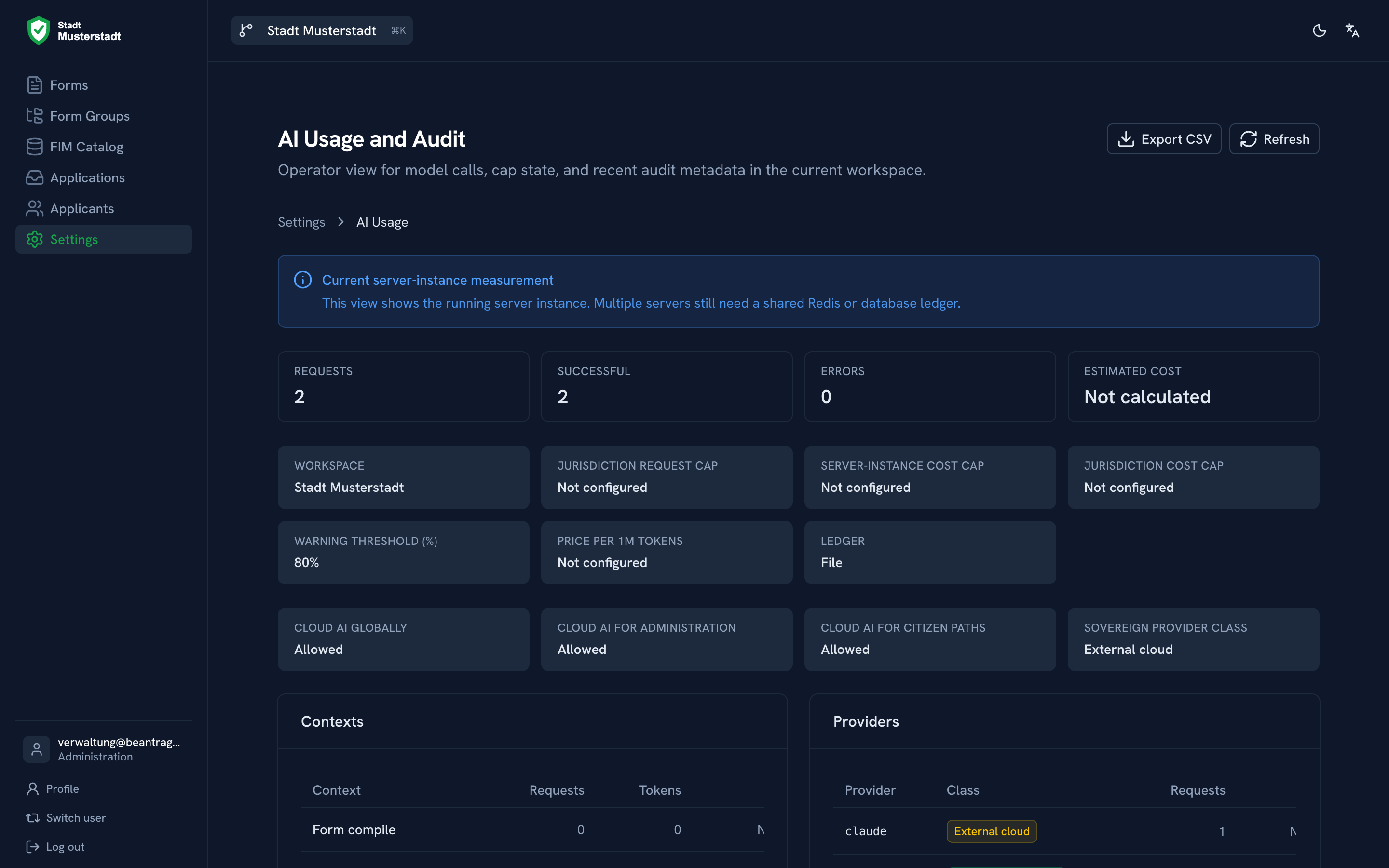Click the Form Groups tree icon
This screenshot has height=868, width=1389.
pos(34,116)
